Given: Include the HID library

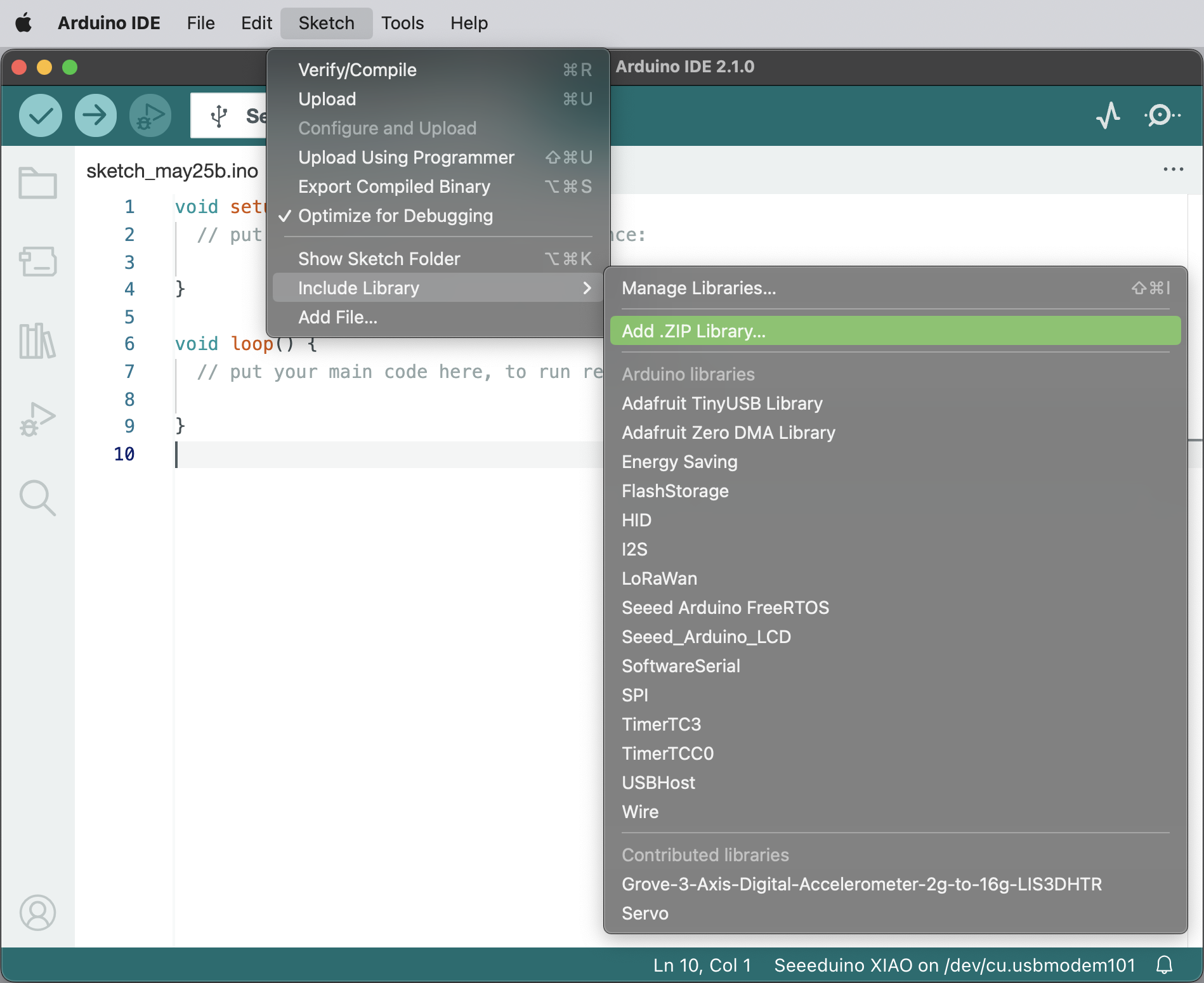Looking at the screenshot, I should [896, 520].
